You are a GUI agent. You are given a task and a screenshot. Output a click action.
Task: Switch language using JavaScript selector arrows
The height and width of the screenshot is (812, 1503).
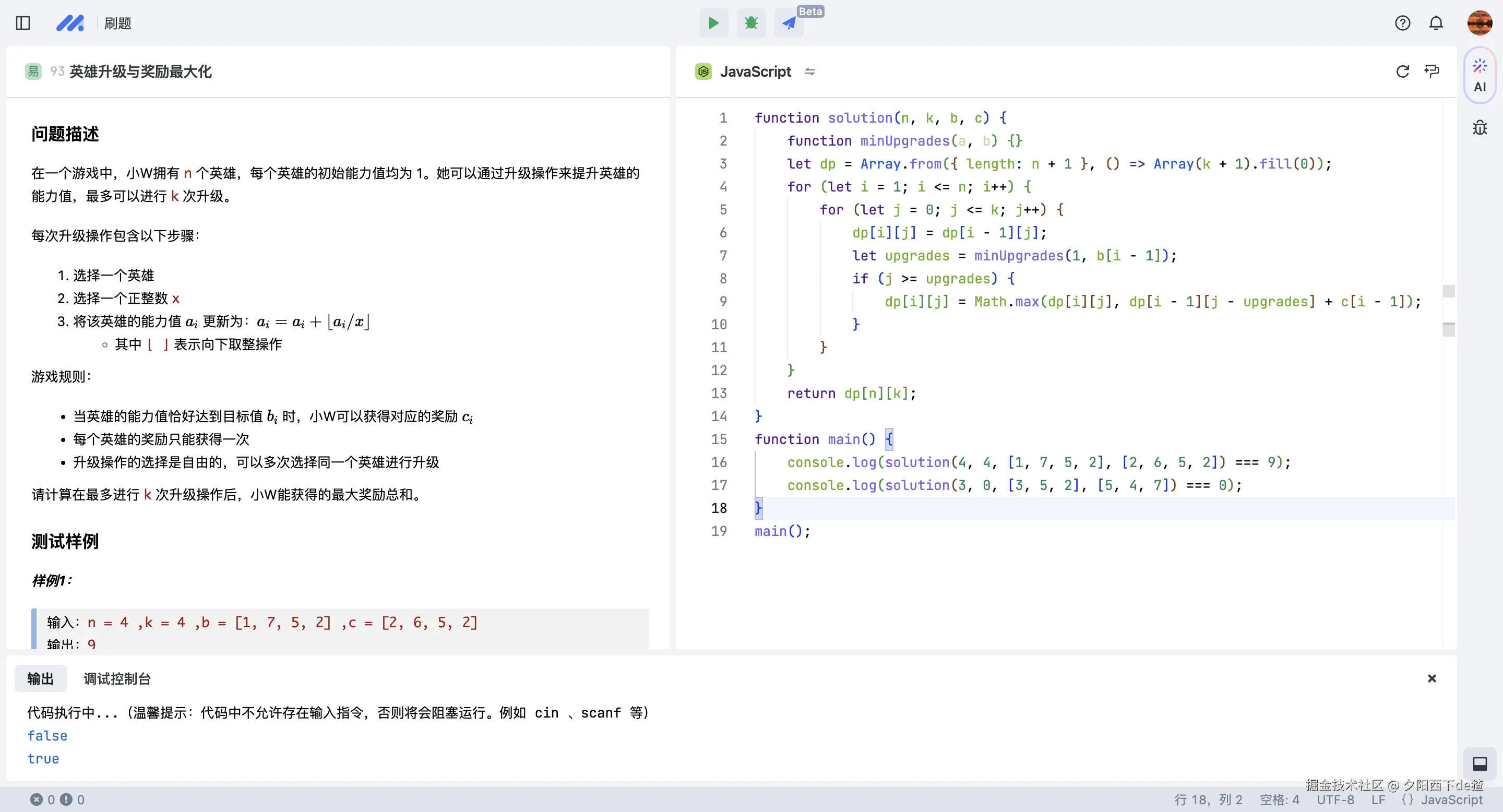[x=810, y=71]
